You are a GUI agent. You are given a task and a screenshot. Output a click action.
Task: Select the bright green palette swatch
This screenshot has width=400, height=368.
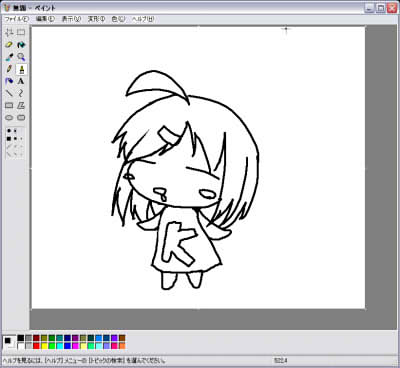(52, 346)
